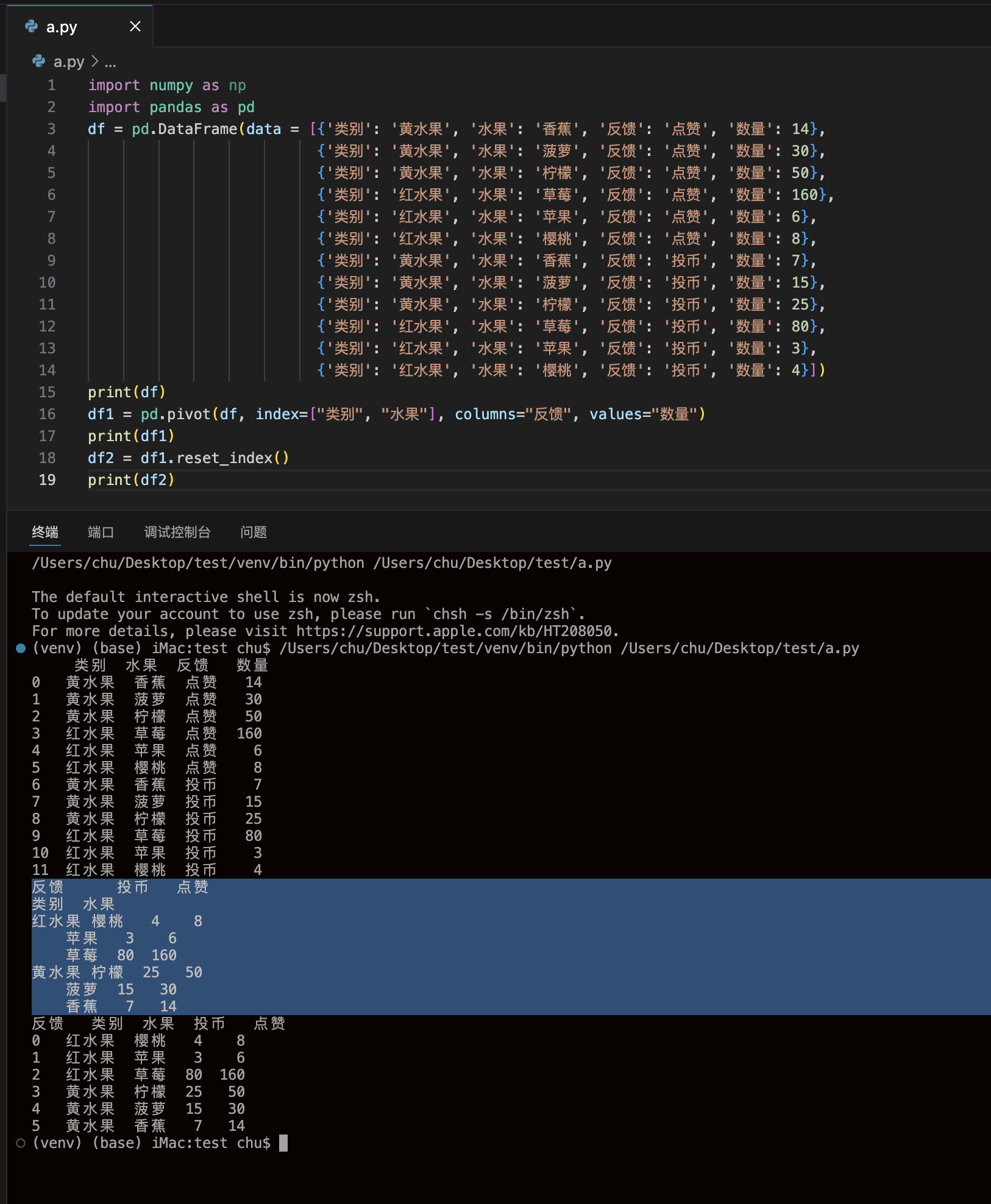Screen dimensions: 991x1204
Task: Show the 问题 panel tab
Action: (x=253, y=532)
